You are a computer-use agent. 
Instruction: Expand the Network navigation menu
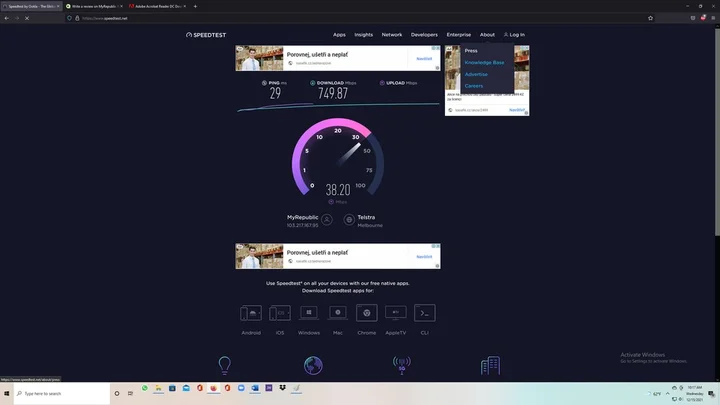(392, 35)
